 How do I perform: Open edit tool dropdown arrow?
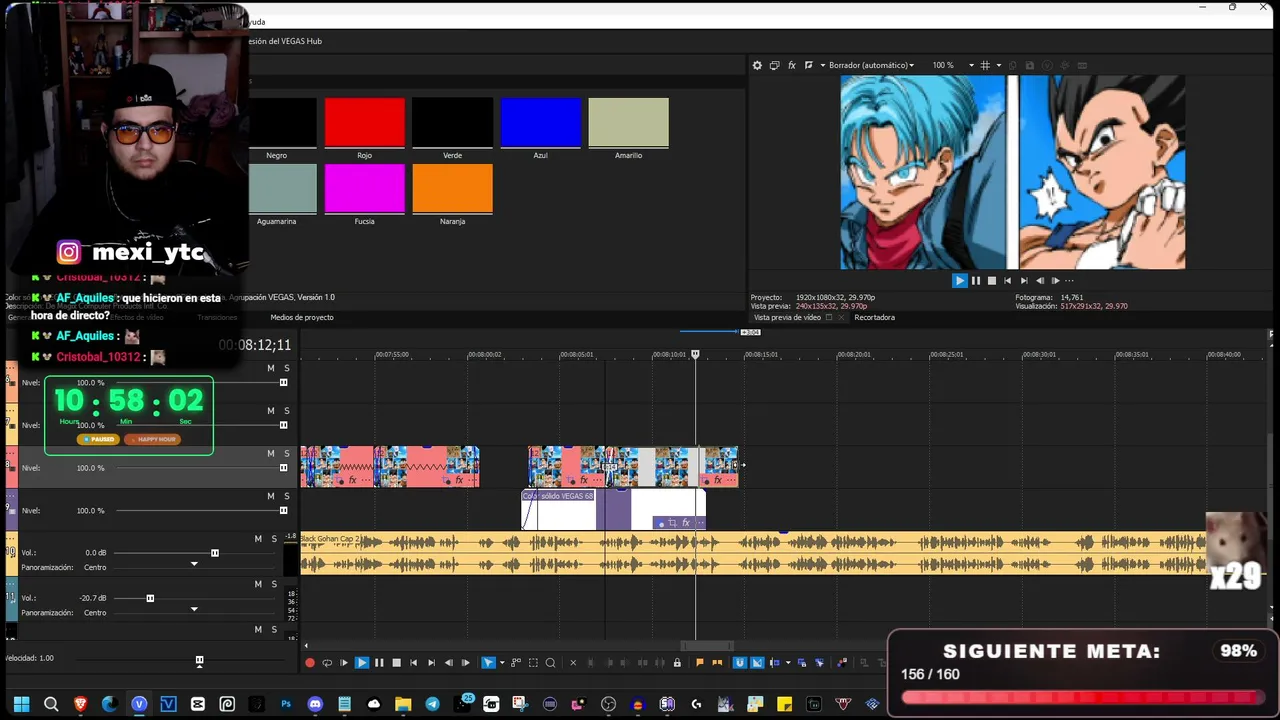point(501,663)
